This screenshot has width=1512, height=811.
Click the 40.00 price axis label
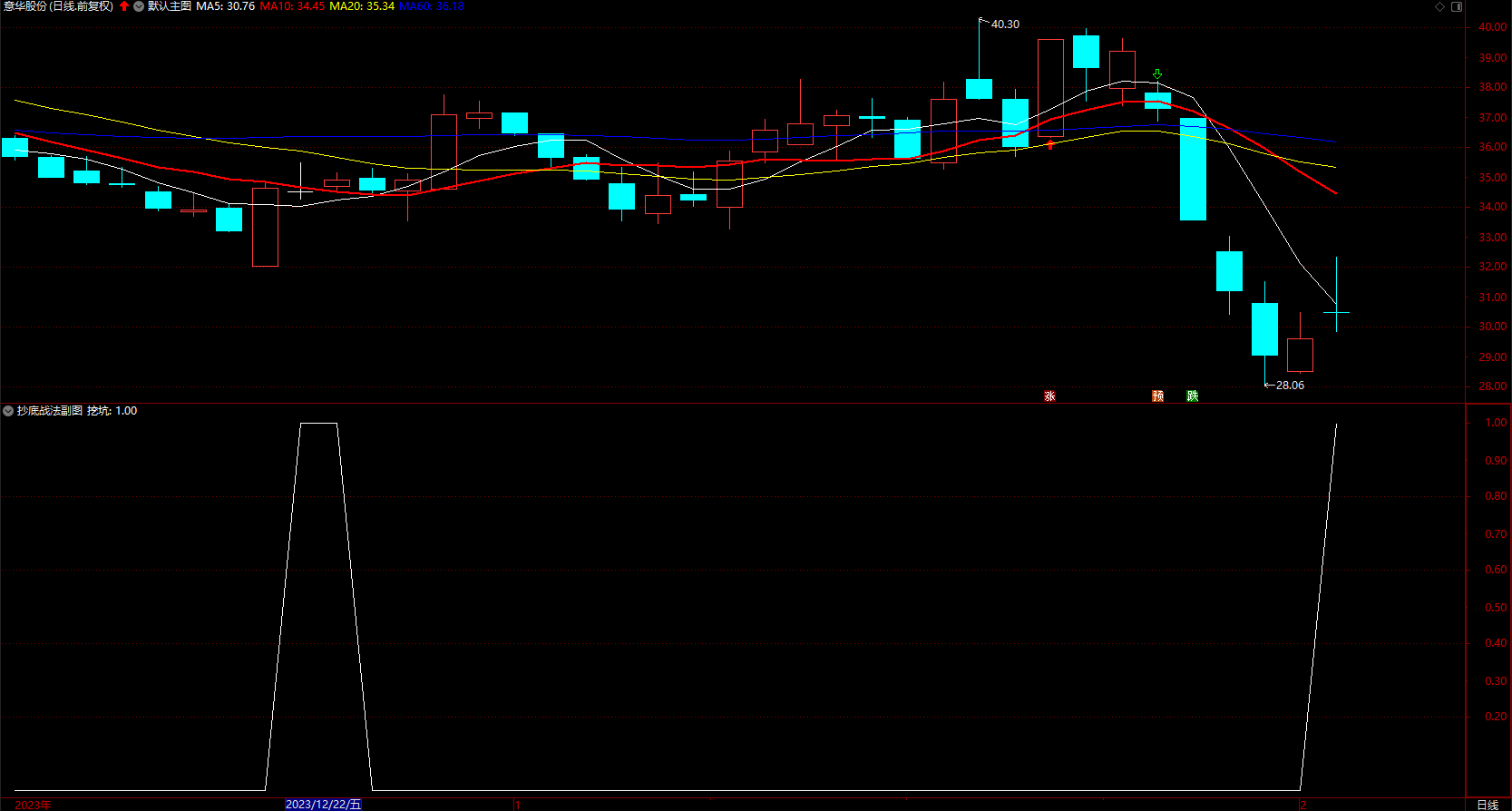pyautogui.click(x=1493, y=27)
